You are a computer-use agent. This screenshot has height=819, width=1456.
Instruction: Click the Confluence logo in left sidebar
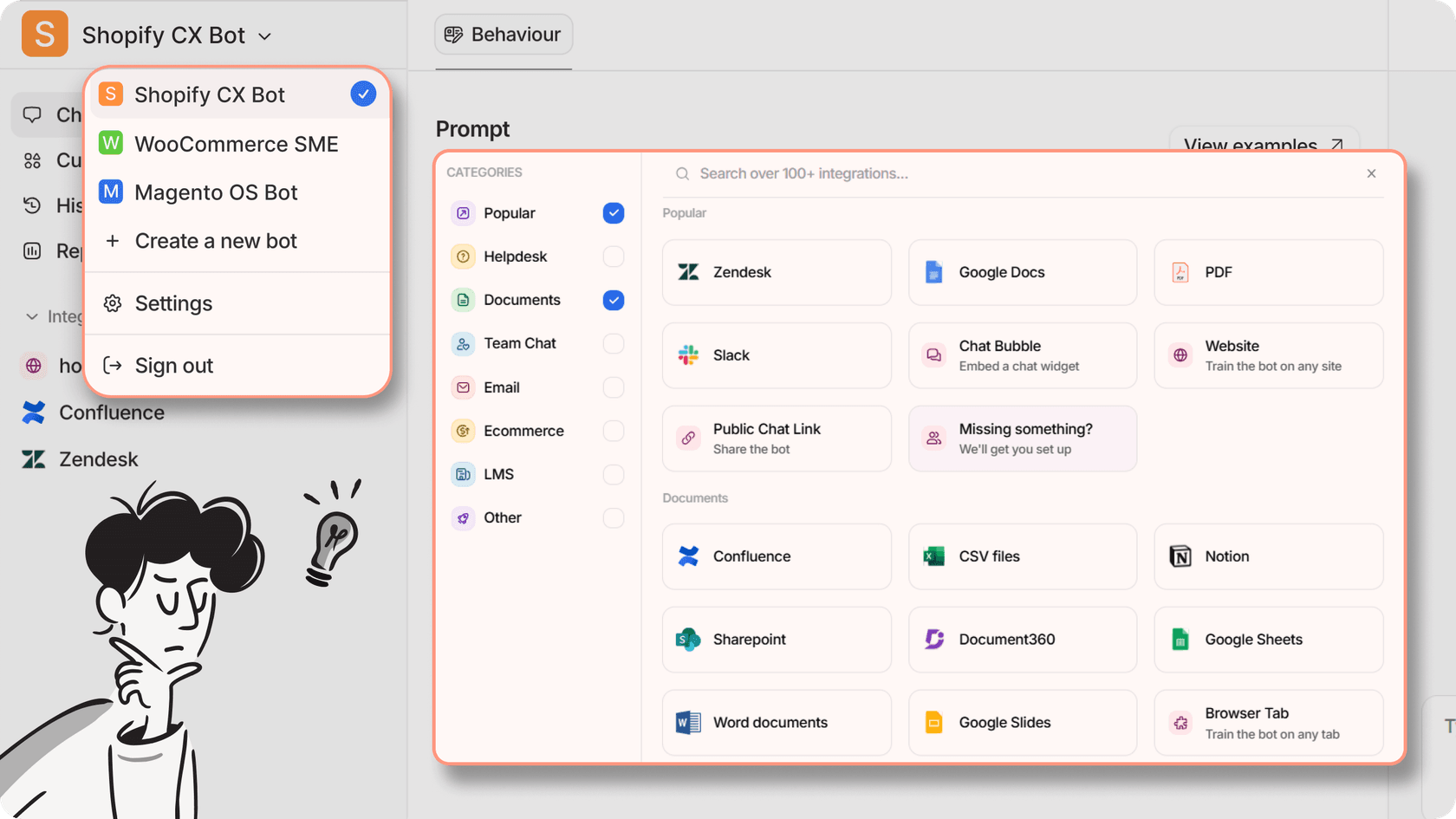pos(34,413)
